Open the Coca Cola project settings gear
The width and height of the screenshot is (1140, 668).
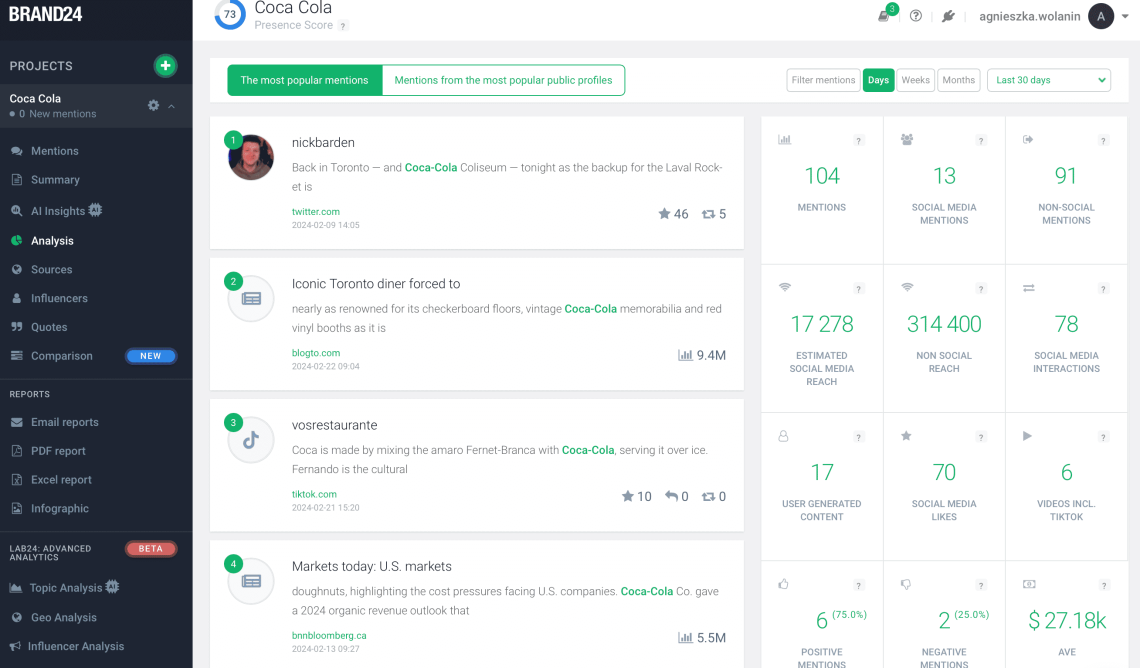[x=154, y=105]
